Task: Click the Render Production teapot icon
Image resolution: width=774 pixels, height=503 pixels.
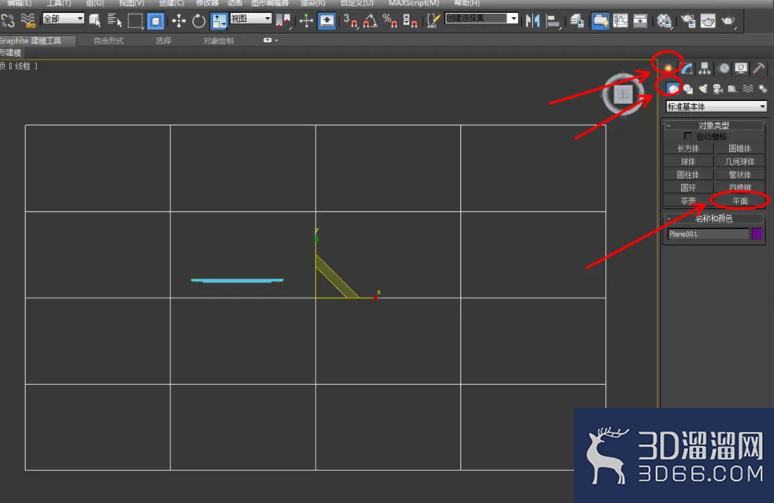Action: pos(728,21)
